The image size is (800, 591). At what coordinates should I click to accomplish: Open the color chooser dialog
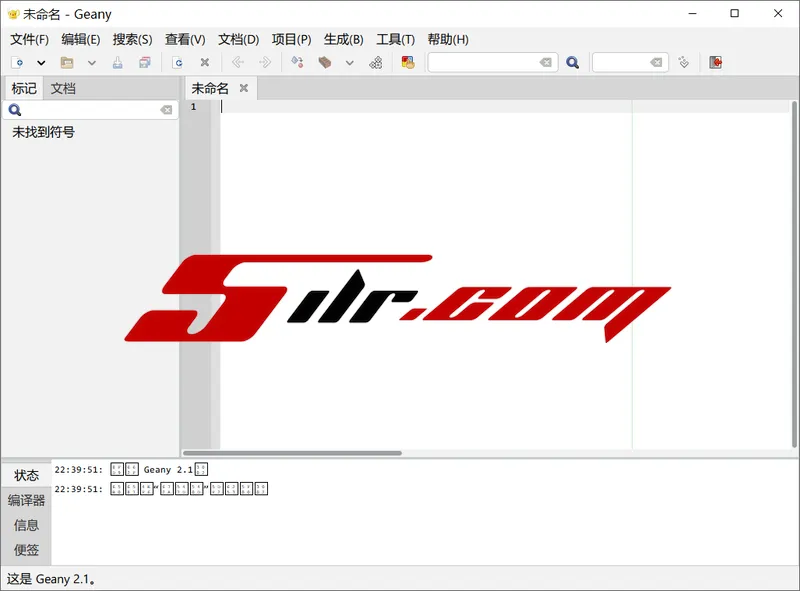408,63
